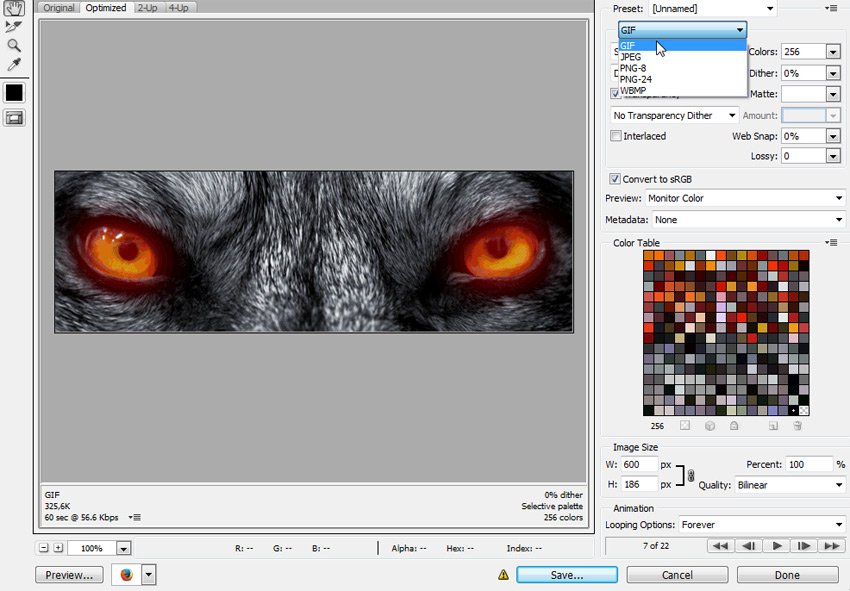Open the zoom level dropdown arrow
The width and height of the screenshot is (850, 591).
pyautogui.click(x=124, y=548)
